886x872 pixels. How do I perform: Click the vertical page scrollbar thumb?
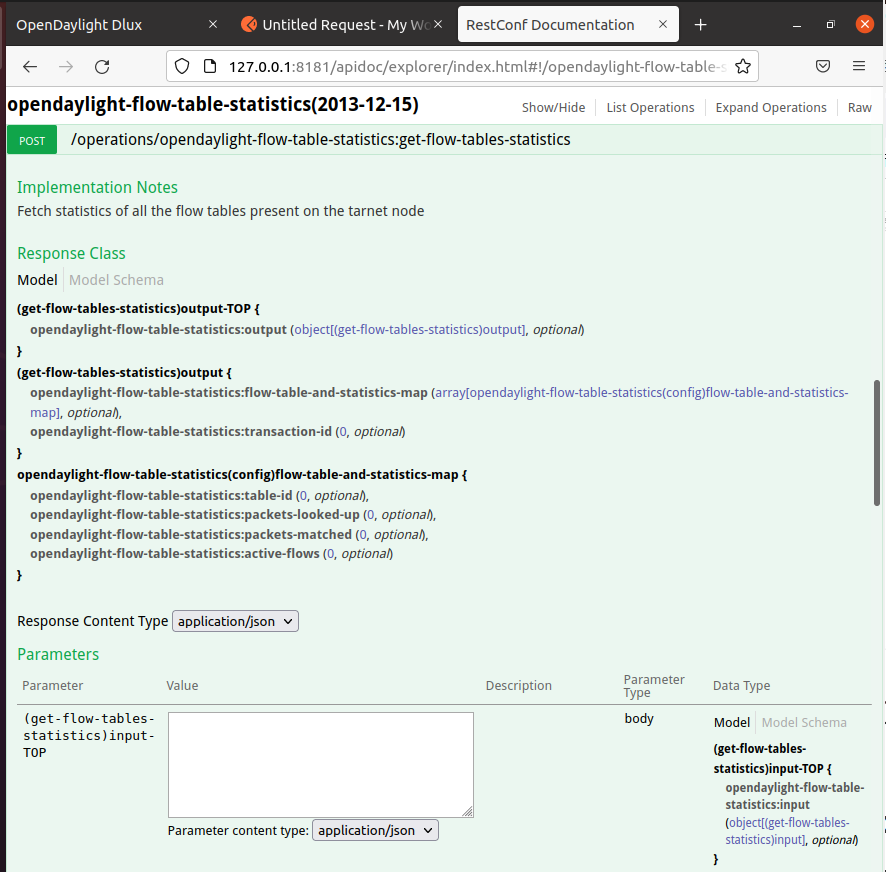(x=877, y=442)
